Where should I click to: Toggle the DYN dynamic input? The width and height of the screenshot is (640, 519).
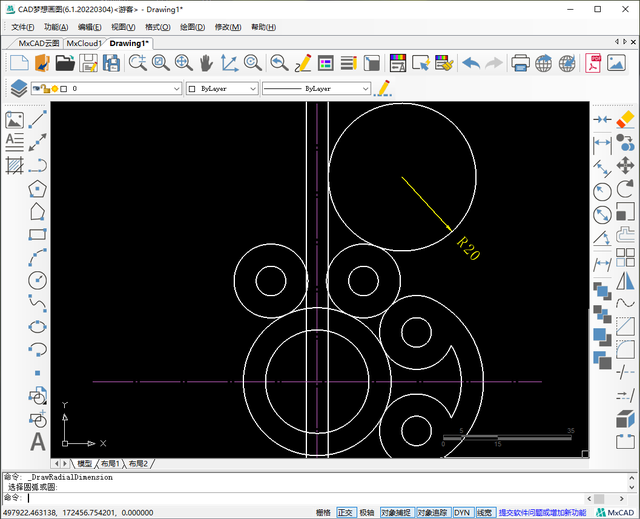click(x=462, y=512)
